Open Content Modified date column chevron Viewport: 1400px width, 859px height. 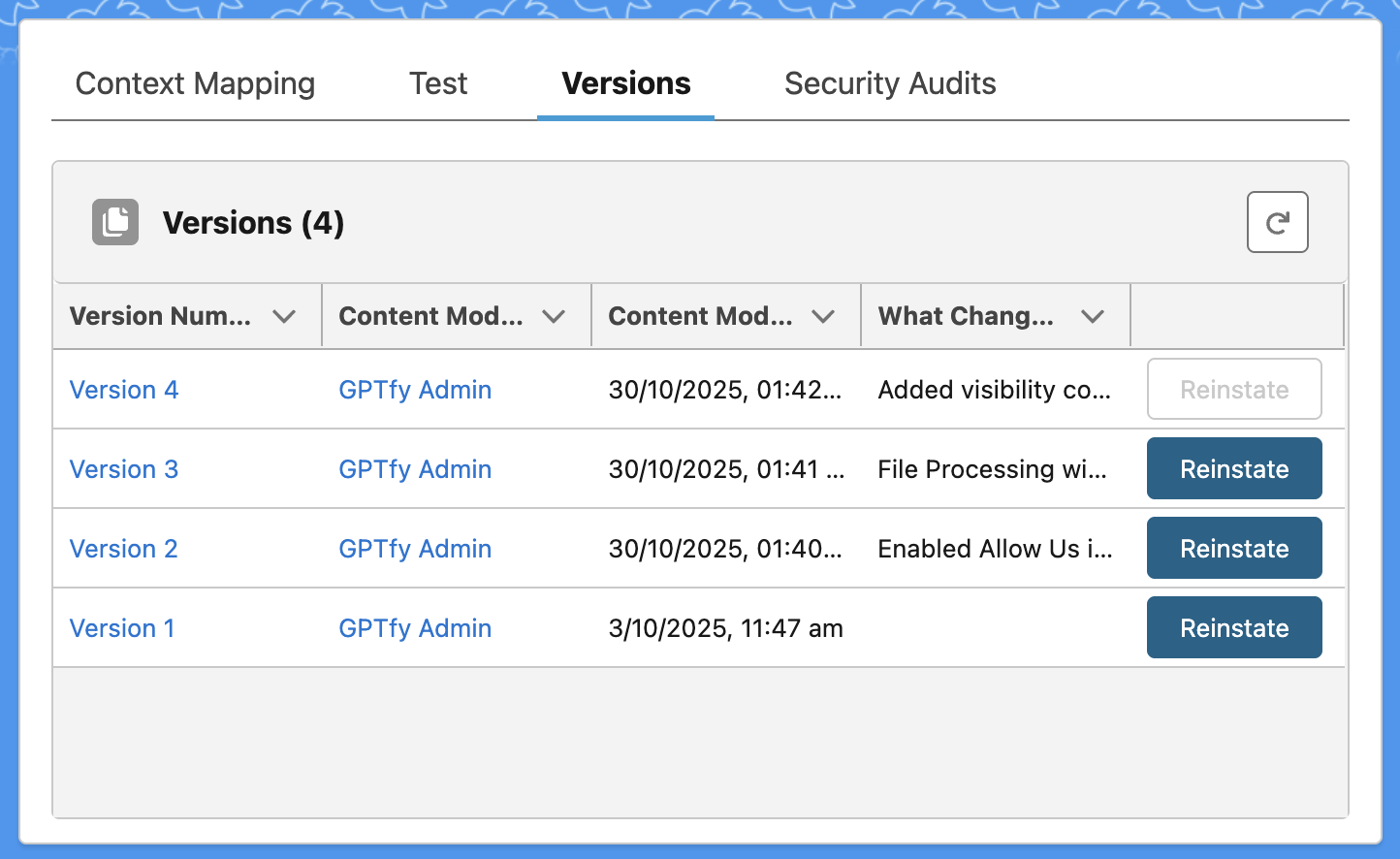point(823,316)
